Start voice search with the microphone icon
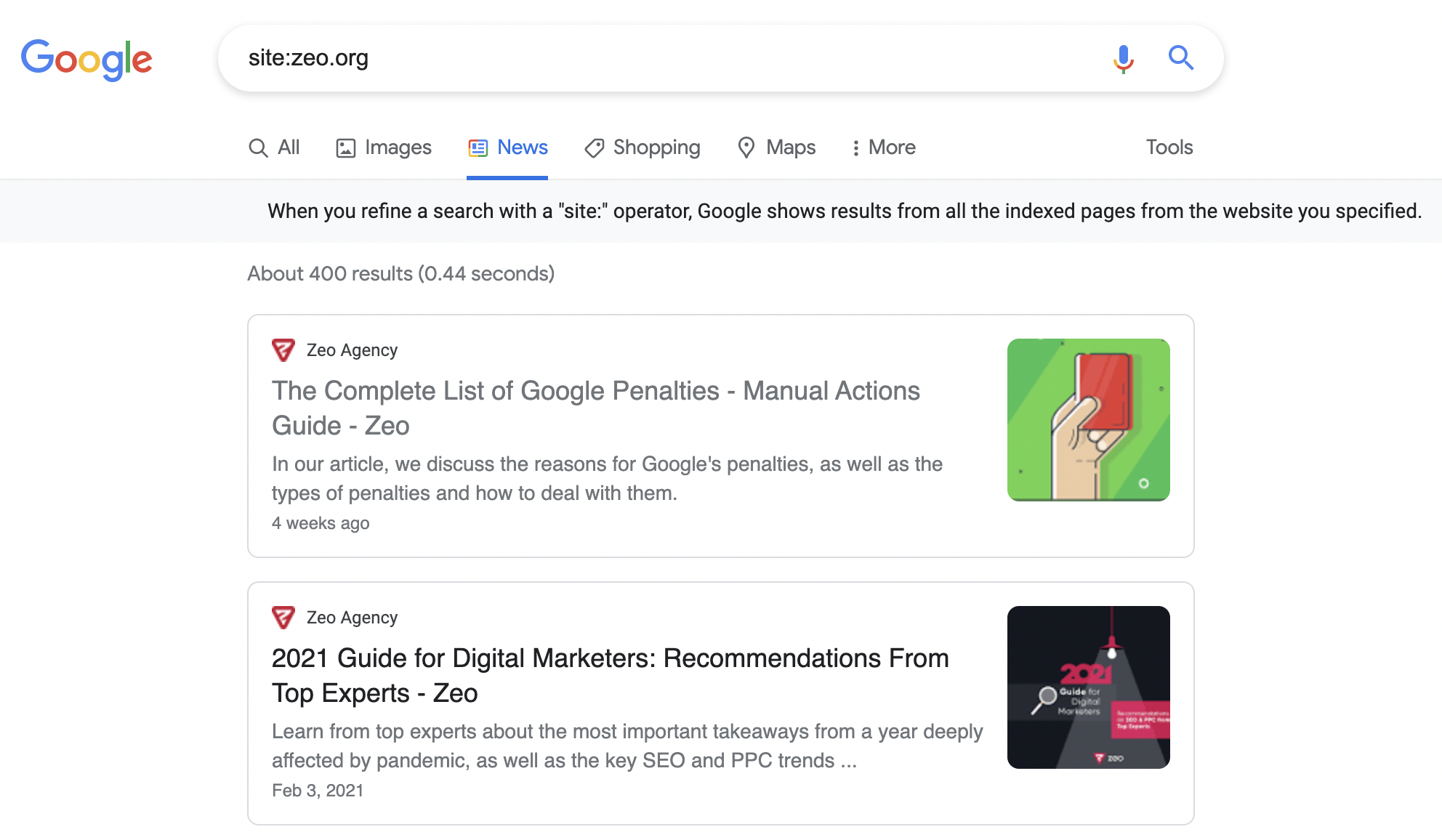 (x=1123, y=58)
